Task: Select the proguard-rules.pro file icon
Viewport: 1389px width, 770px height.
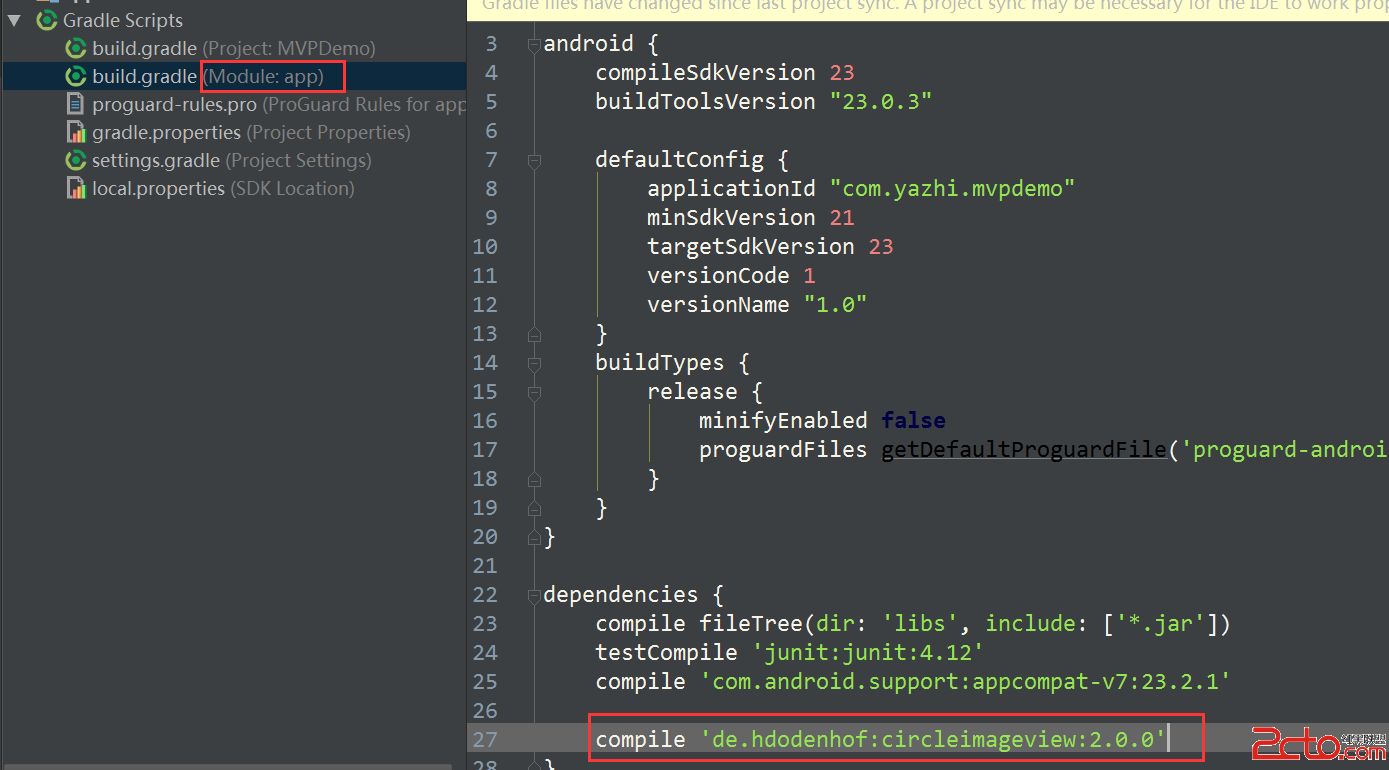Action: (x=76, y=103)
